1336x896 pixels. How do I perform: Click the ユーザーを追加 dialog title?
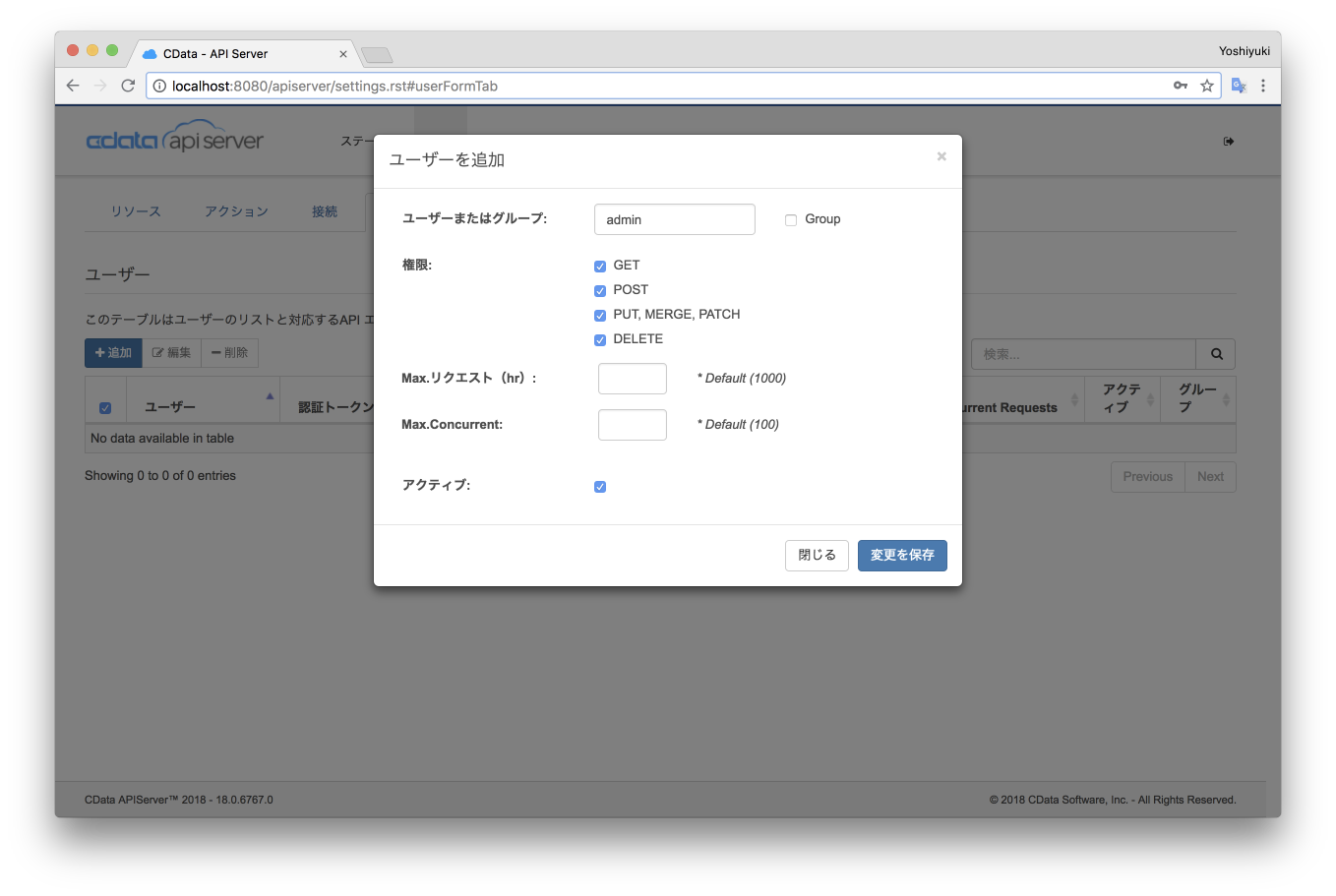coord(447,159)
